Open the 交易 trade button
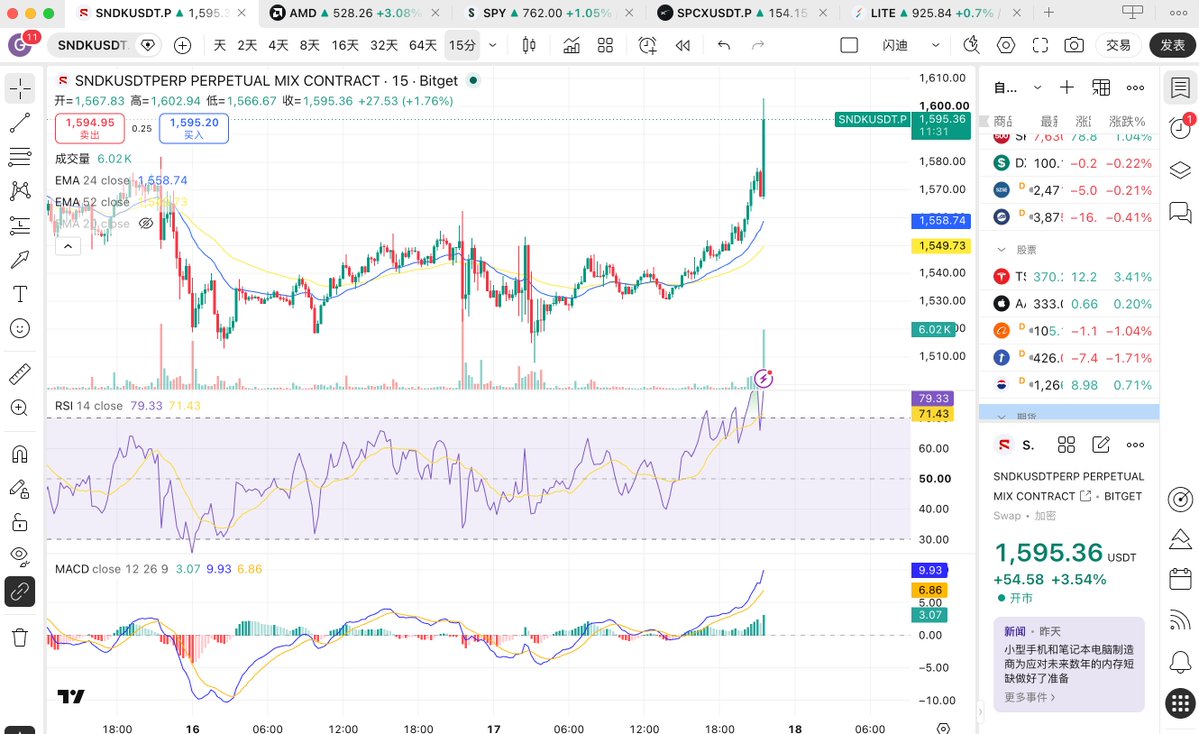Screen dimensions: 1199x734 (x=1118, y=46)
